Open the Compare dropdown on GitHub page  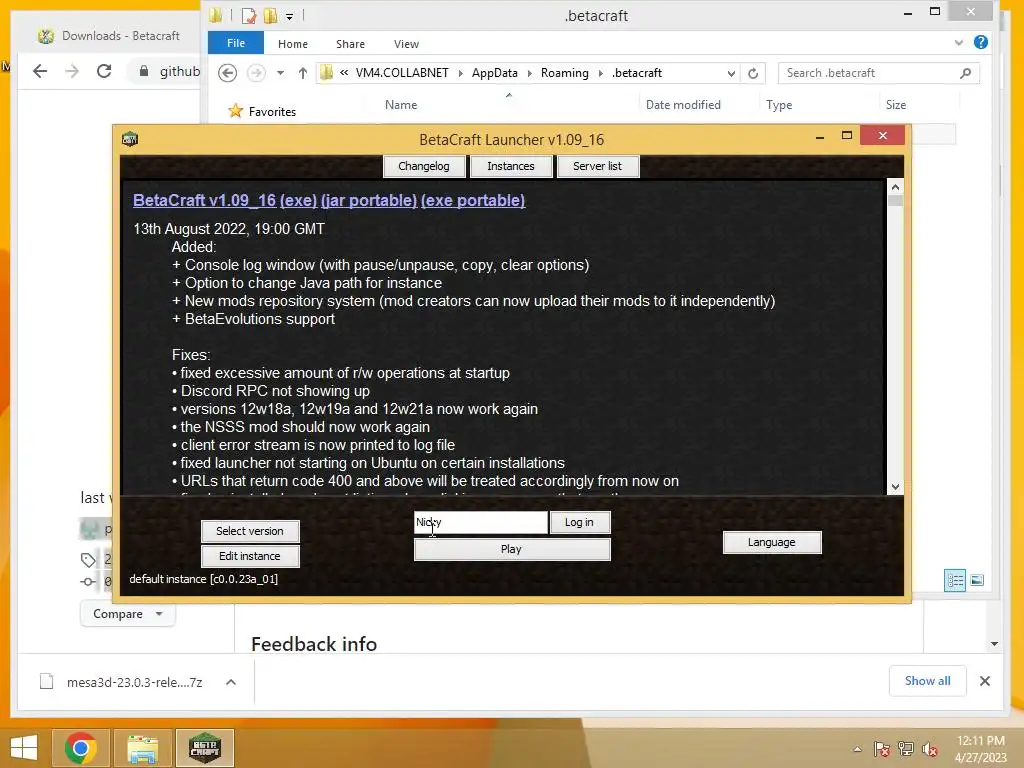click(x=127, y=614)
